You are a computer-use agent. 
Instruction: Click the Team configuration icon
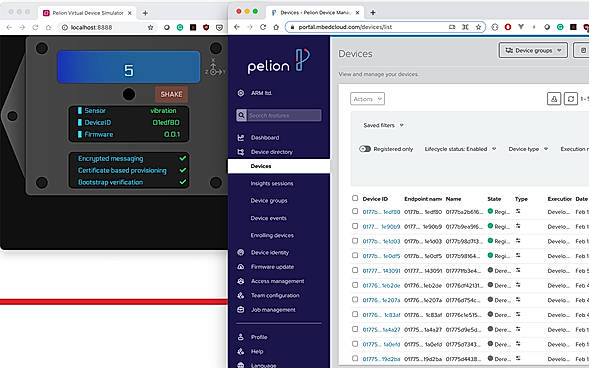[x=241, y=295]
